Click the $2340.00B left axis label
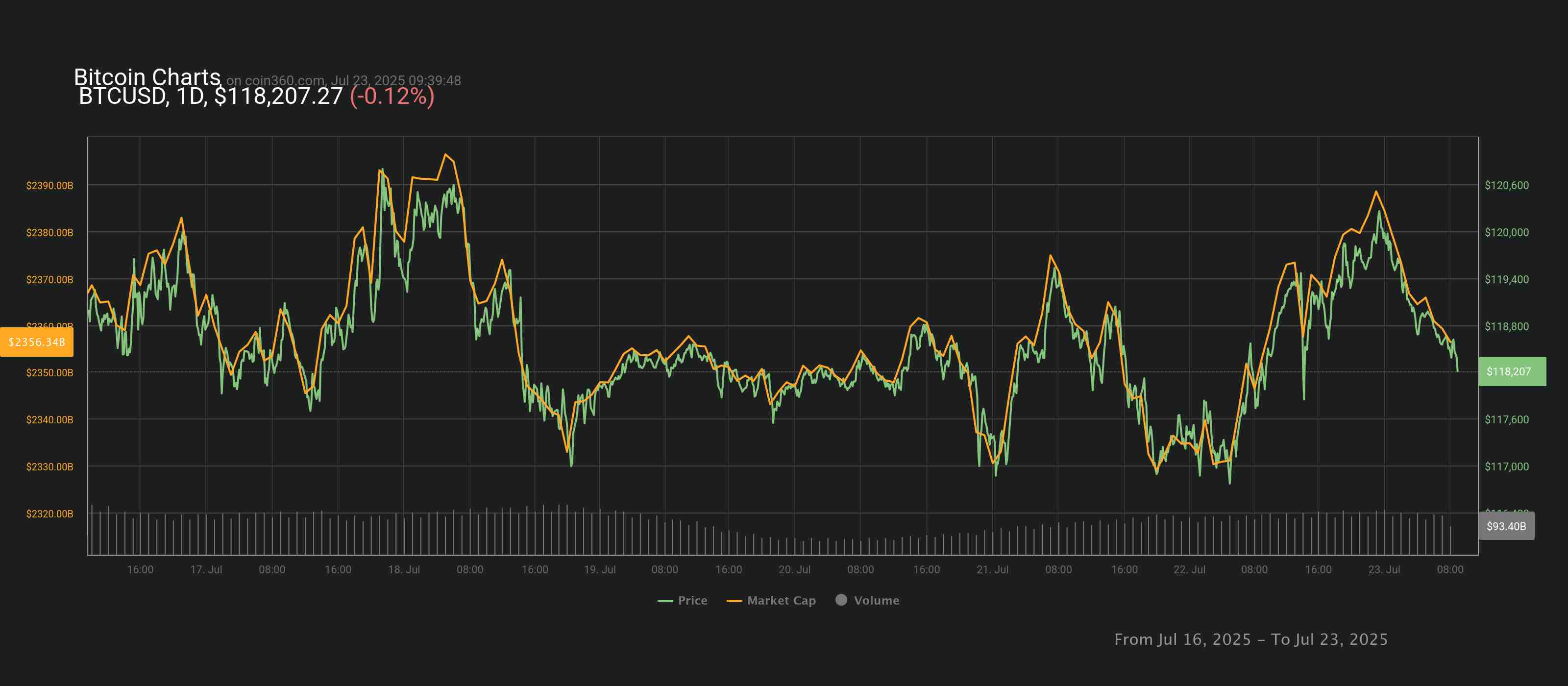Image resolution: width=1568 pixels, height=686 pixels. point(49,419)
